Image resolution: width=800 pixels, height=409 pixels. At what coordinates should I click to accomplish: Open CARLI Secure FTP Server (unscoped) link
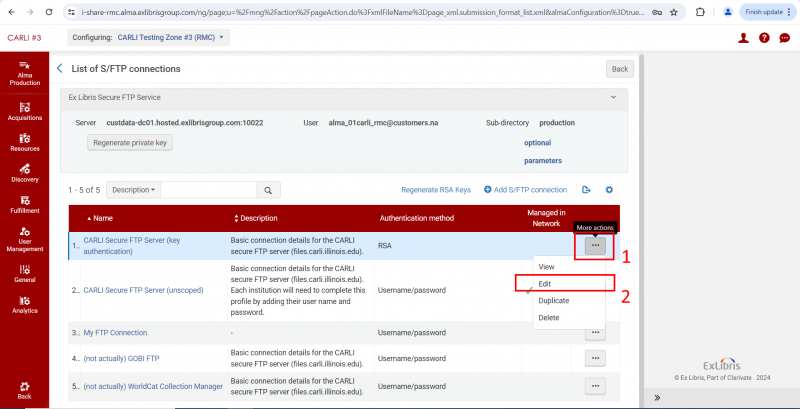143,290
